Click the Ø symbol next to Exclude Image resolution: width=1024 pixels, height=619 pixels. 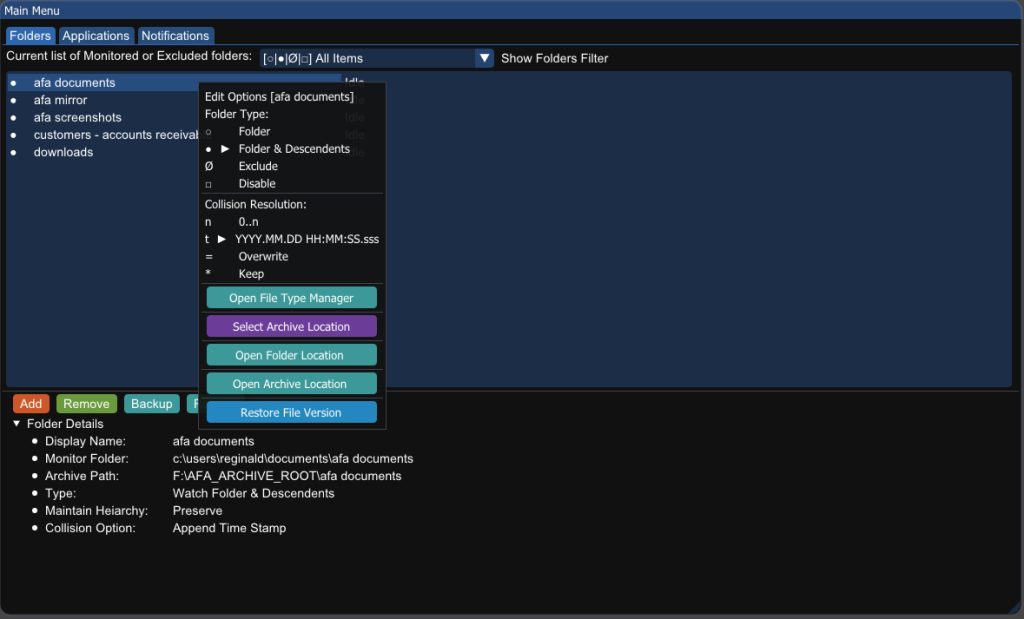(209, 166)
